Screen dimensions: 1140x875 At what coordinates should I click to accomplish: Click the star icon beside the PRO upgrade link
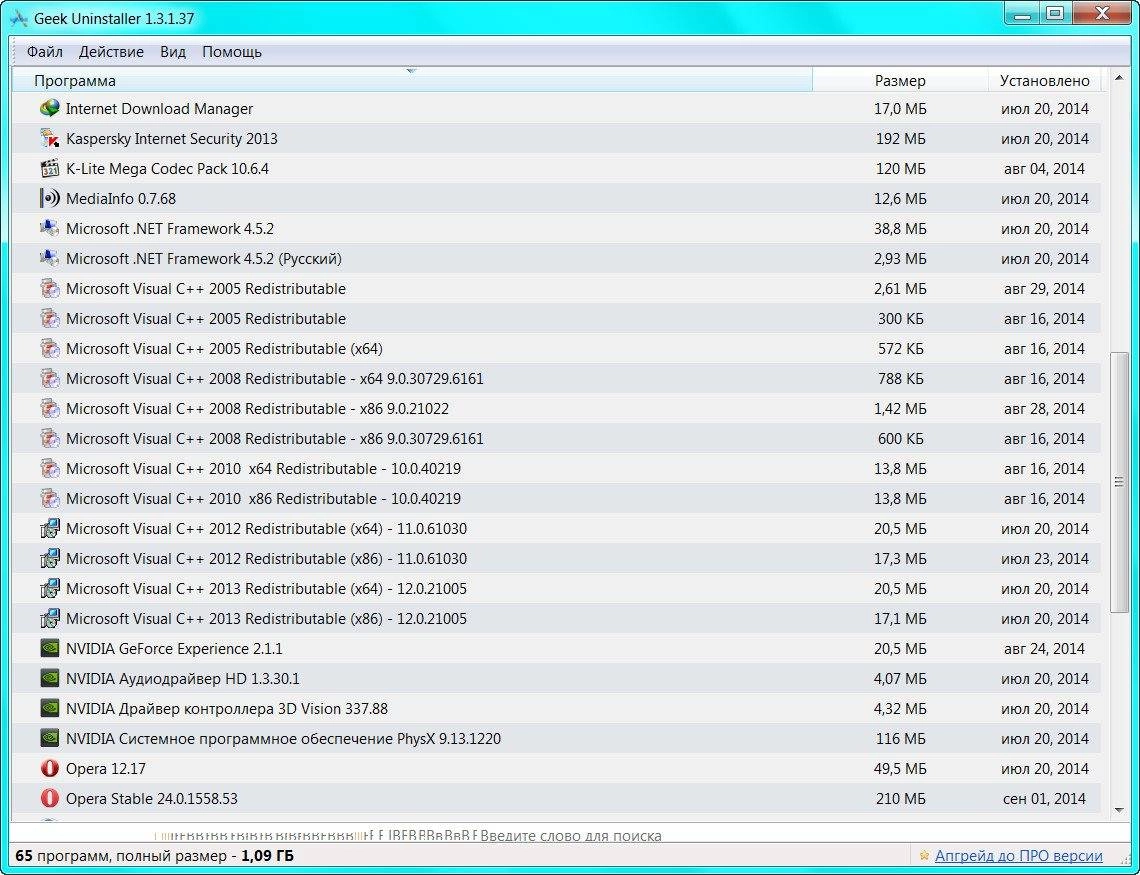click(x=924, y=856)
